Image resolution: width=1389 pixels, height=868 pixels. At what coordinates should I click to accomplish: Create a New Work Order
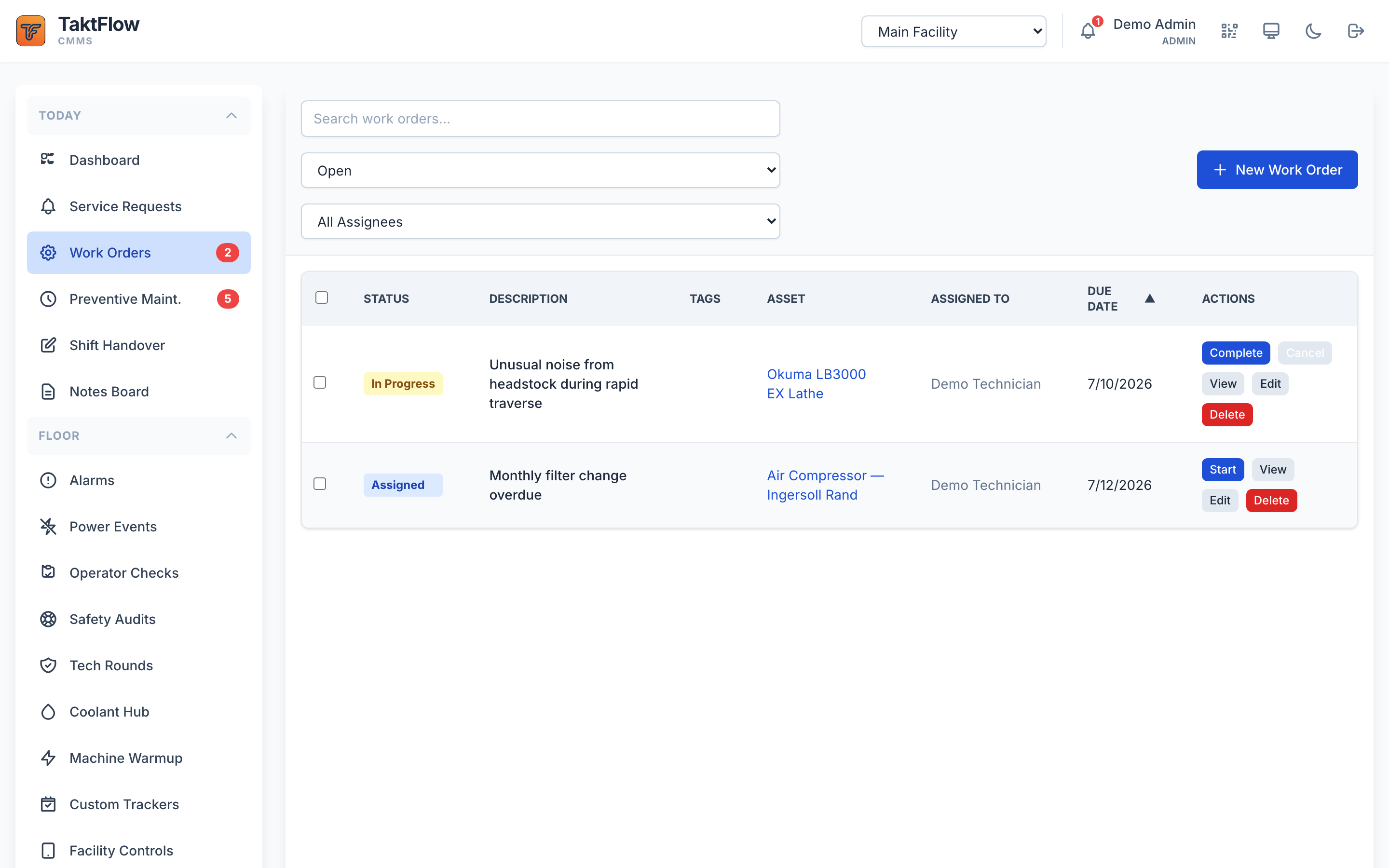[1277, 170]
